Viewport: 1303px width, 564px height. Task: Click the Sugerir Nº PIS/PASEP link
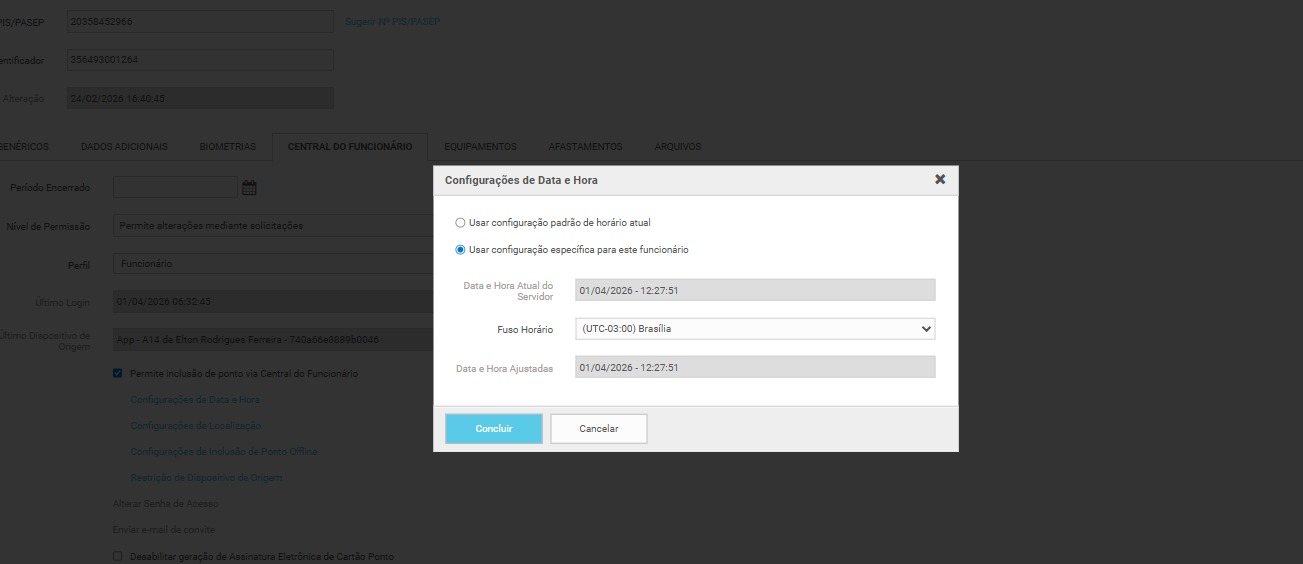[x=392, y=22]
